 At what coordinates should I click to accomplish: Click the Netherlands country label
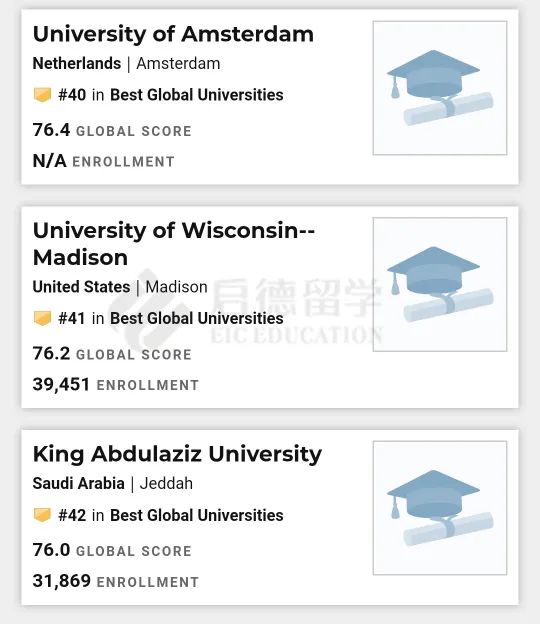pyautogui.click(x=77, y=64)
